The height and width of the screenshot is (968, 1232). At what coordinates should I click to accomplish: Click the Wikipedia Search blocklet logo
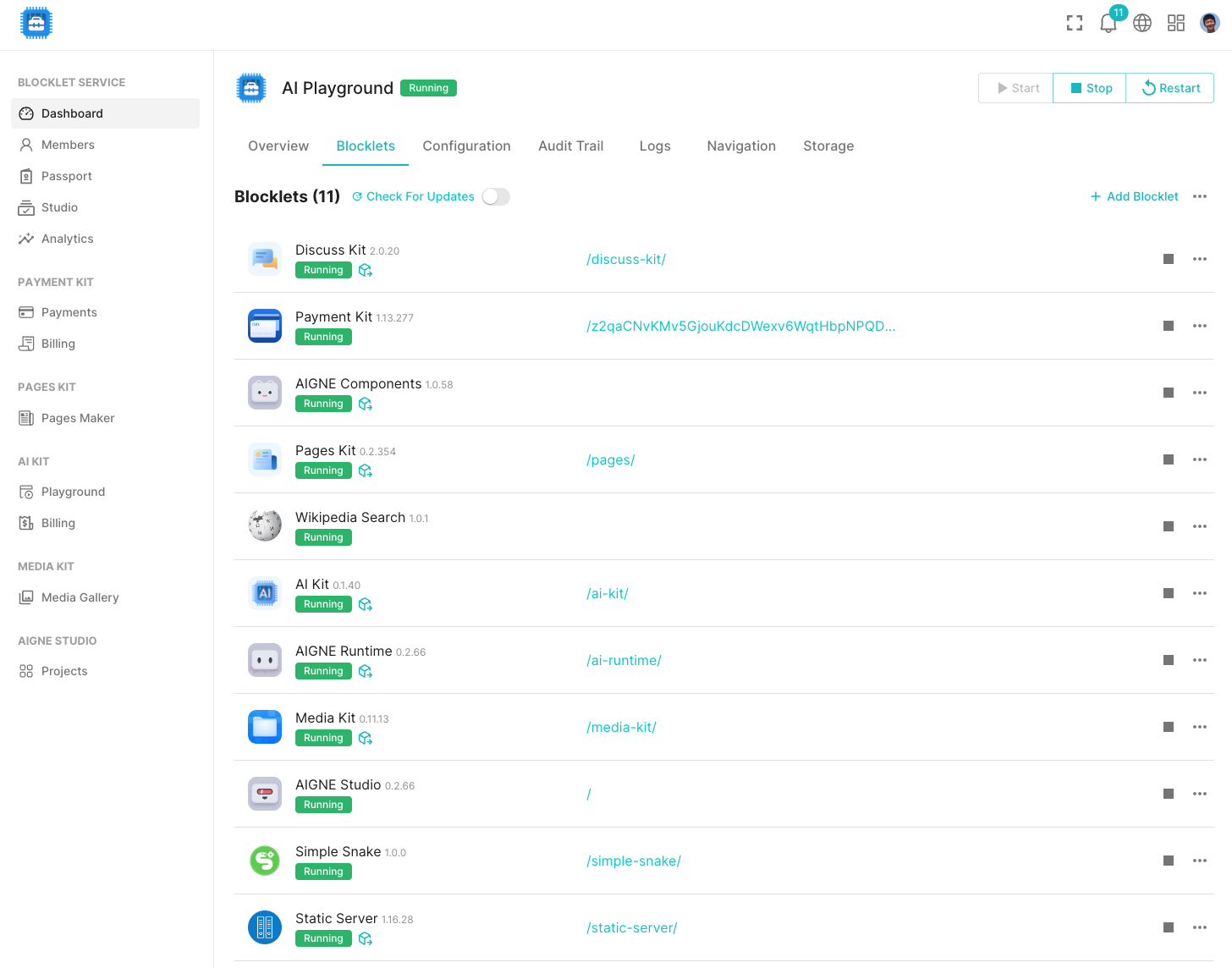tap(265, 526)
